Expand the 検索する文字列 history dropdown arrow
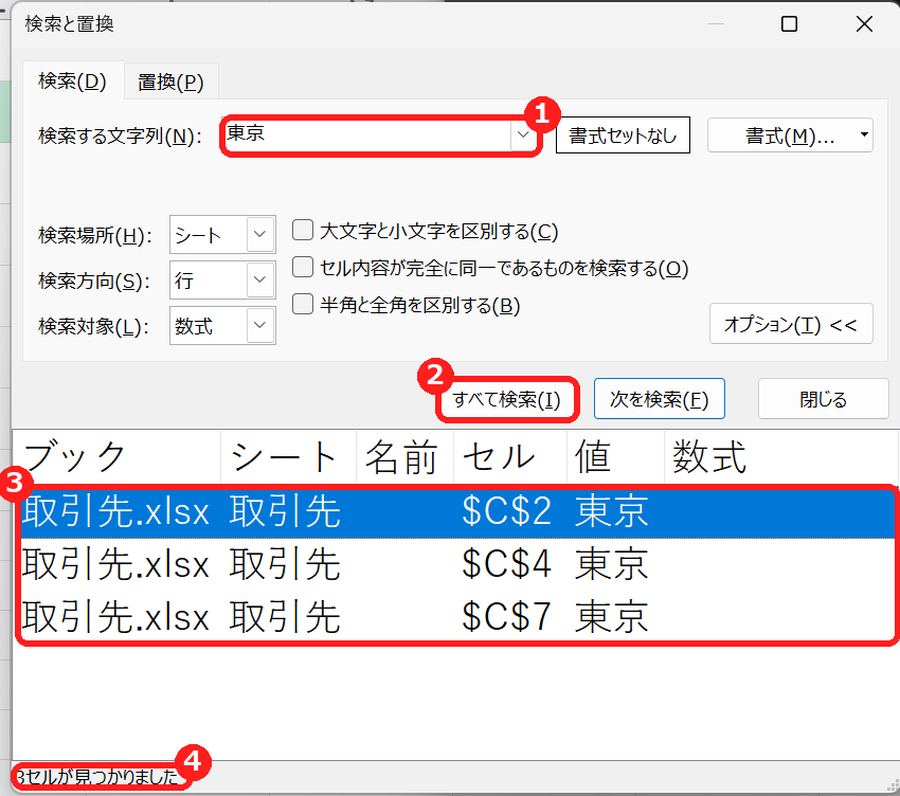This screenshot has height=796, width=900. tap(523, 135)
